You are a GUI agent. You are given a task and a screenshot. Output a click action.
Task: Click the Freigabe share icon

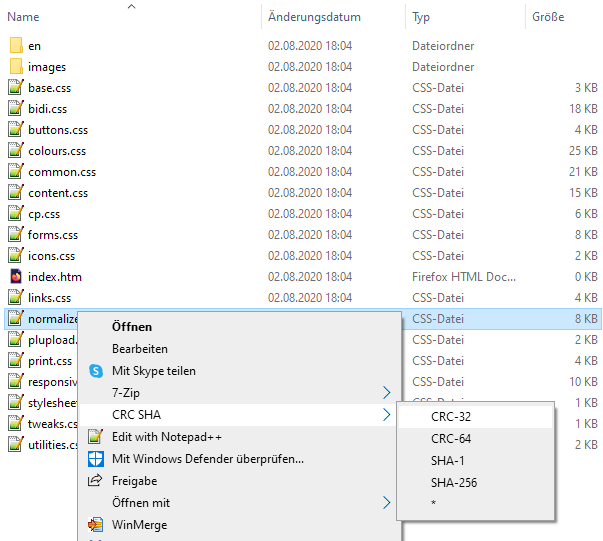tap(96, 481)
